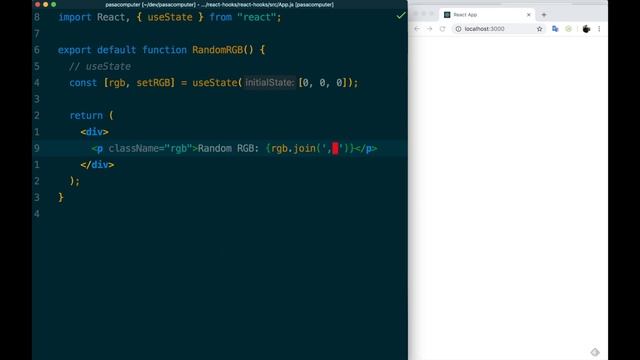Click the editor window title bar path
The image size is (640, 360).
(220, 5)
